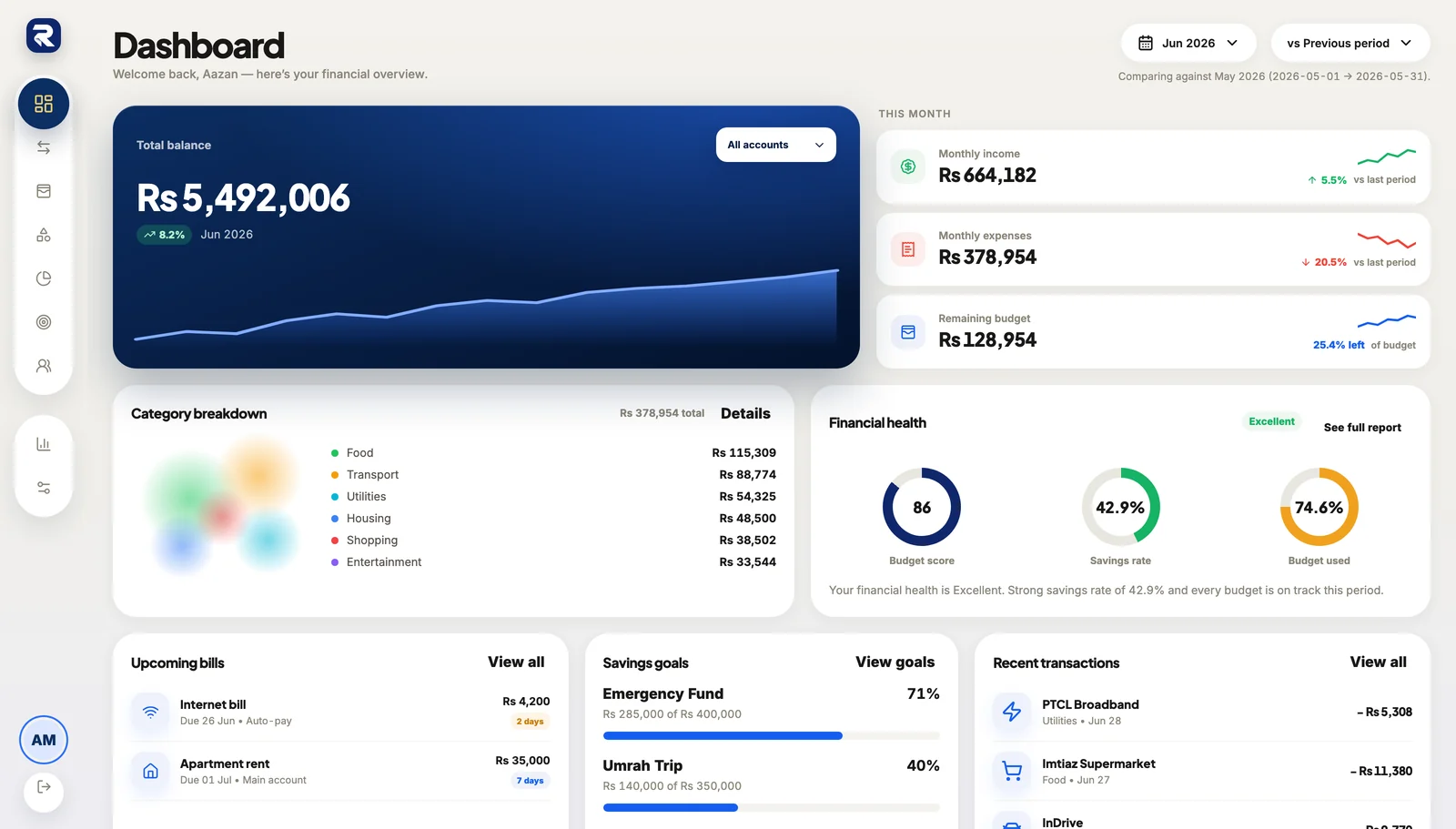This screenshot has width=1456, height=829.
Task: Open the transactions arrows icon in sidebar
Action: tap(44, 147)
